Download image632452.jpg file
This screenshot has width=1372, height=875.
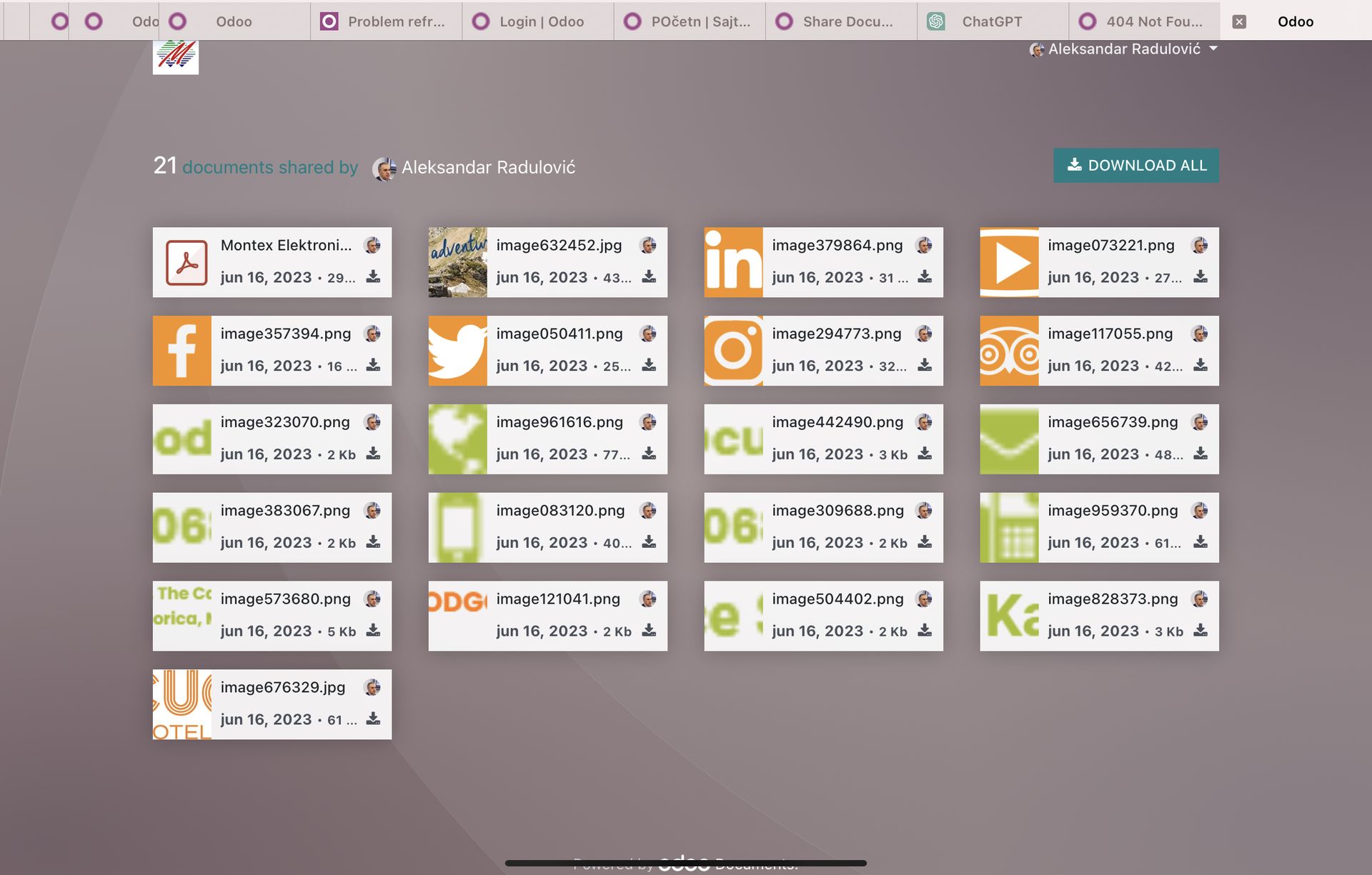pyautogui.click(x=649, y=276)
